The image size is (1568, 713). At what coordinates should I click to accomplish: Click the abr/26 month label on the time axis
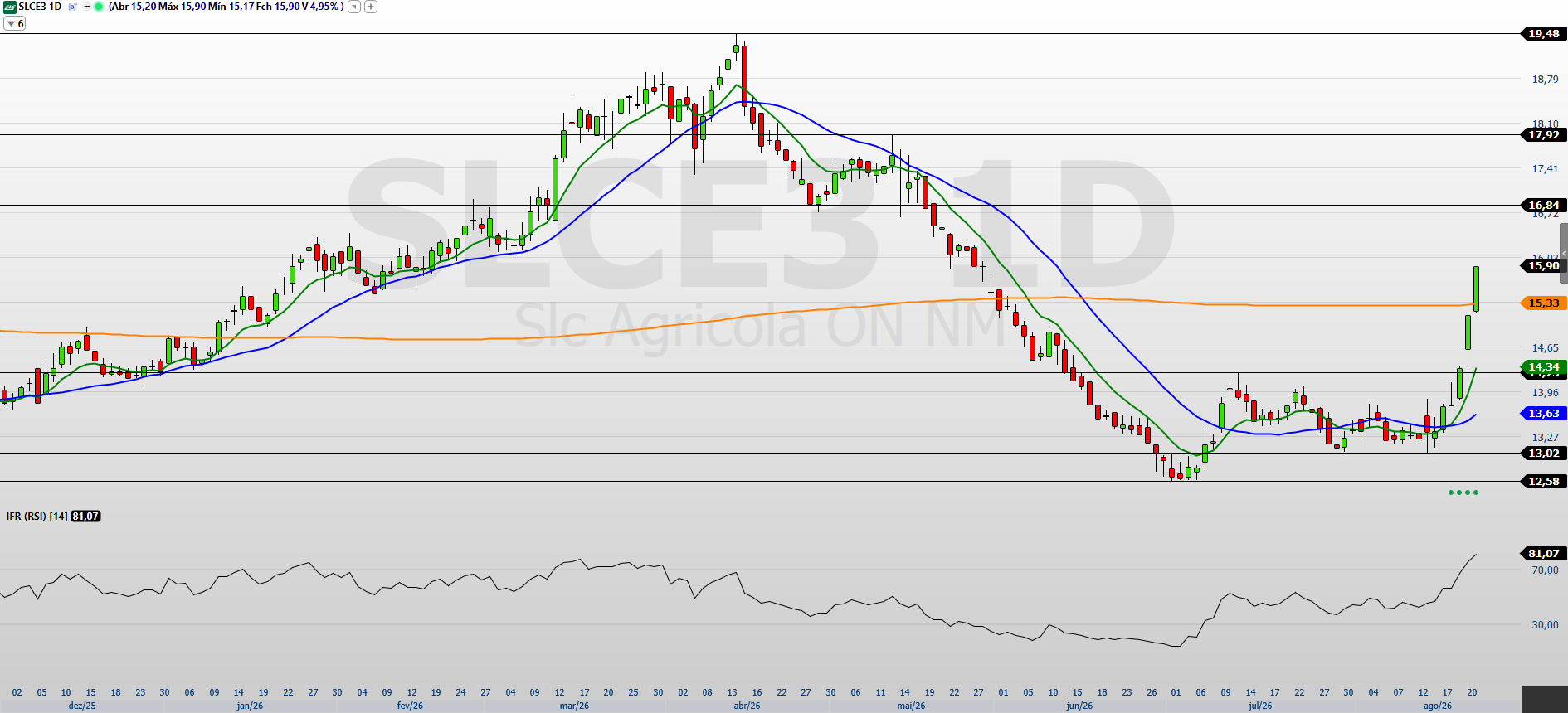(747, 706)
